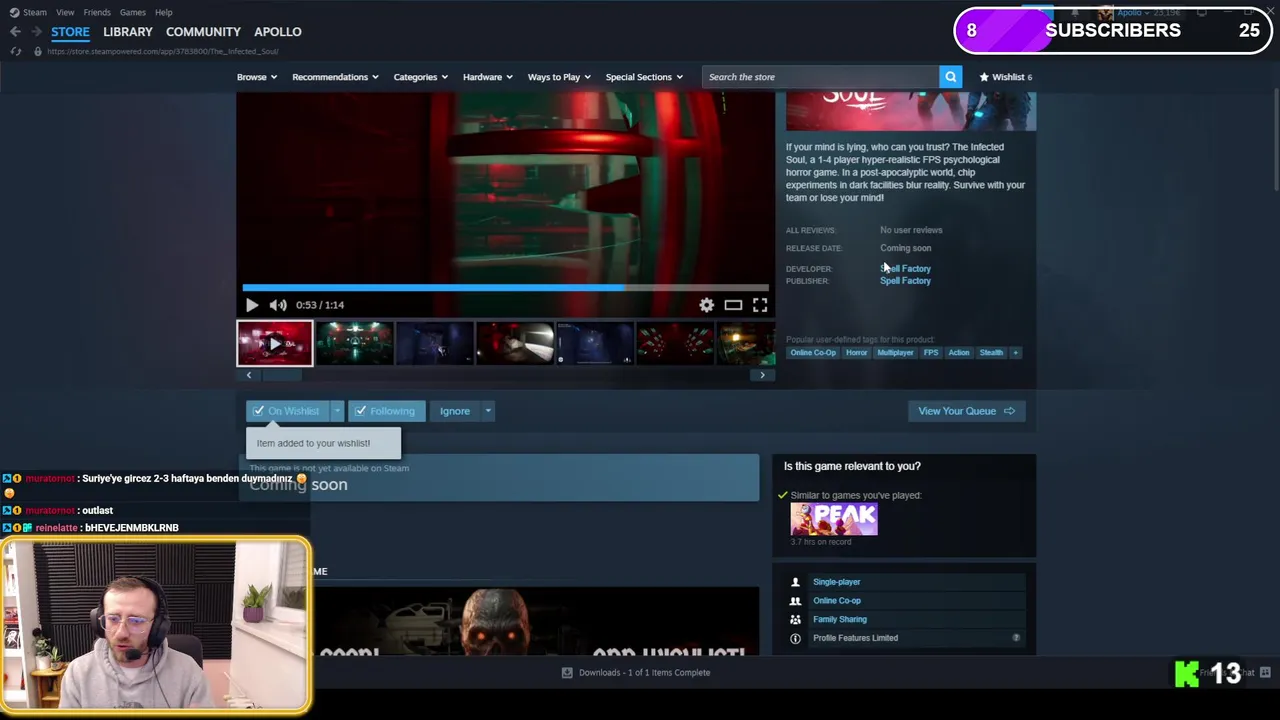This screenshot has height=720, width=1280.
Task: Add a tag with the plus button
Action: (1015, 352)
